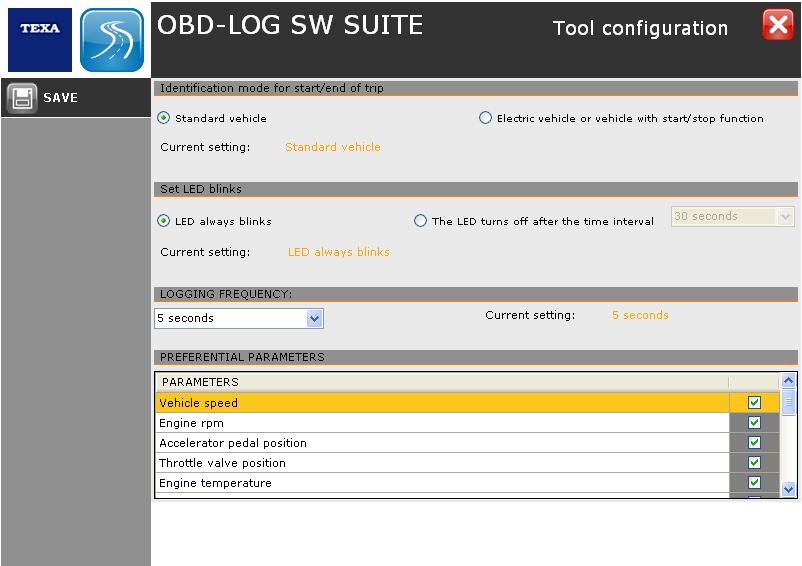This screenshot has height=566, width=802.
Task: Open the logging frequency 5 seconds dropdown
Action: [x=239, y=318]
